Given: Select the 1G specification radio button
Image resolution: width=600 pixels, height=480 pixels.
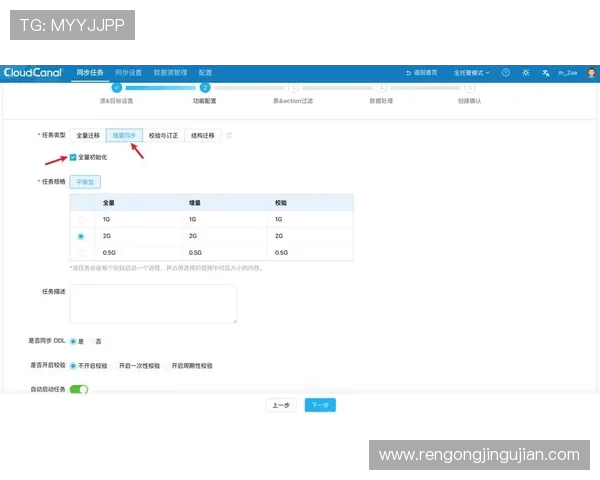Looking at the screenshot, I should [x=80, y=219].
